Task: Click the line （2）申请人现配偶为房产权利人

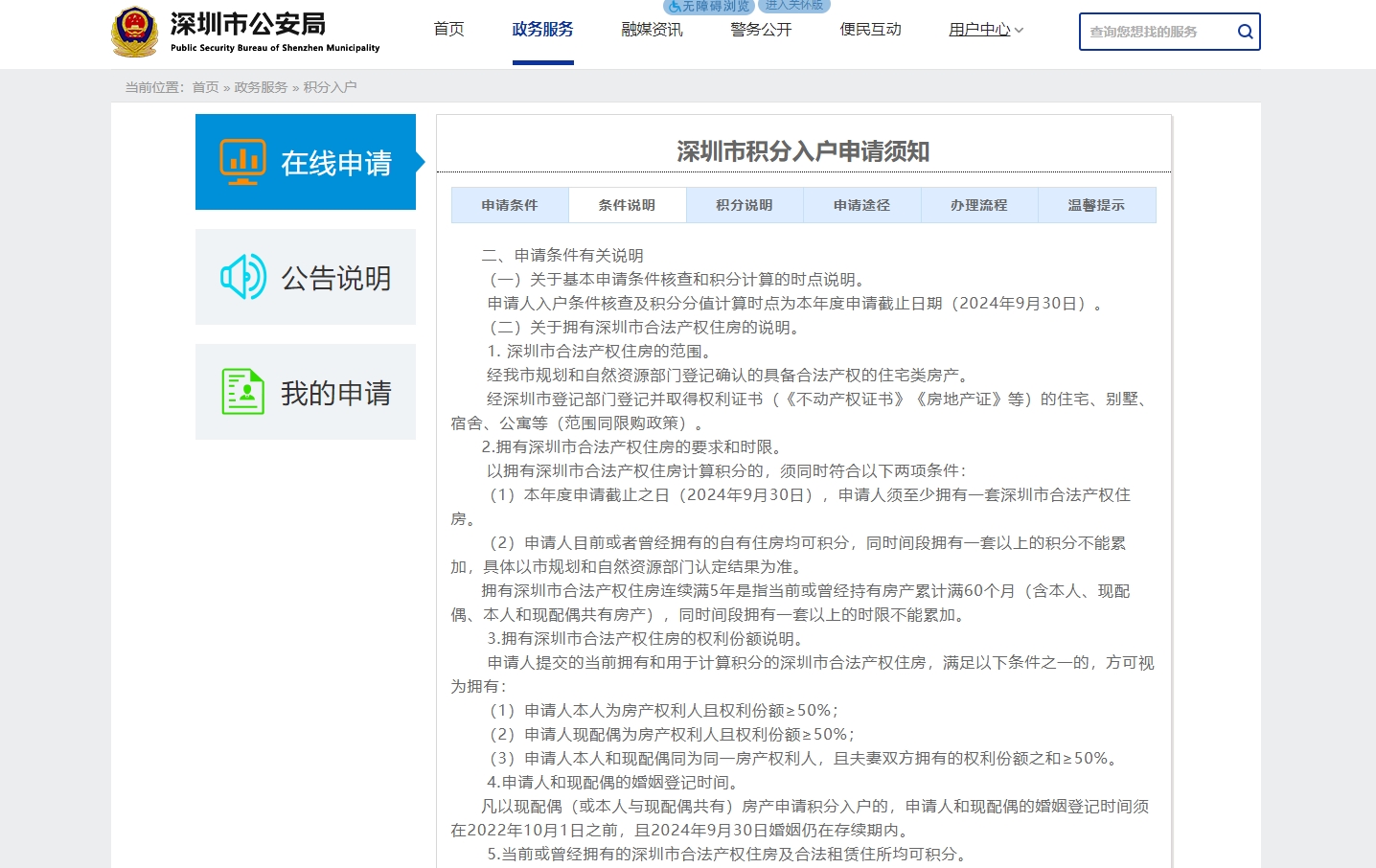Action: (x=672, y=735)
